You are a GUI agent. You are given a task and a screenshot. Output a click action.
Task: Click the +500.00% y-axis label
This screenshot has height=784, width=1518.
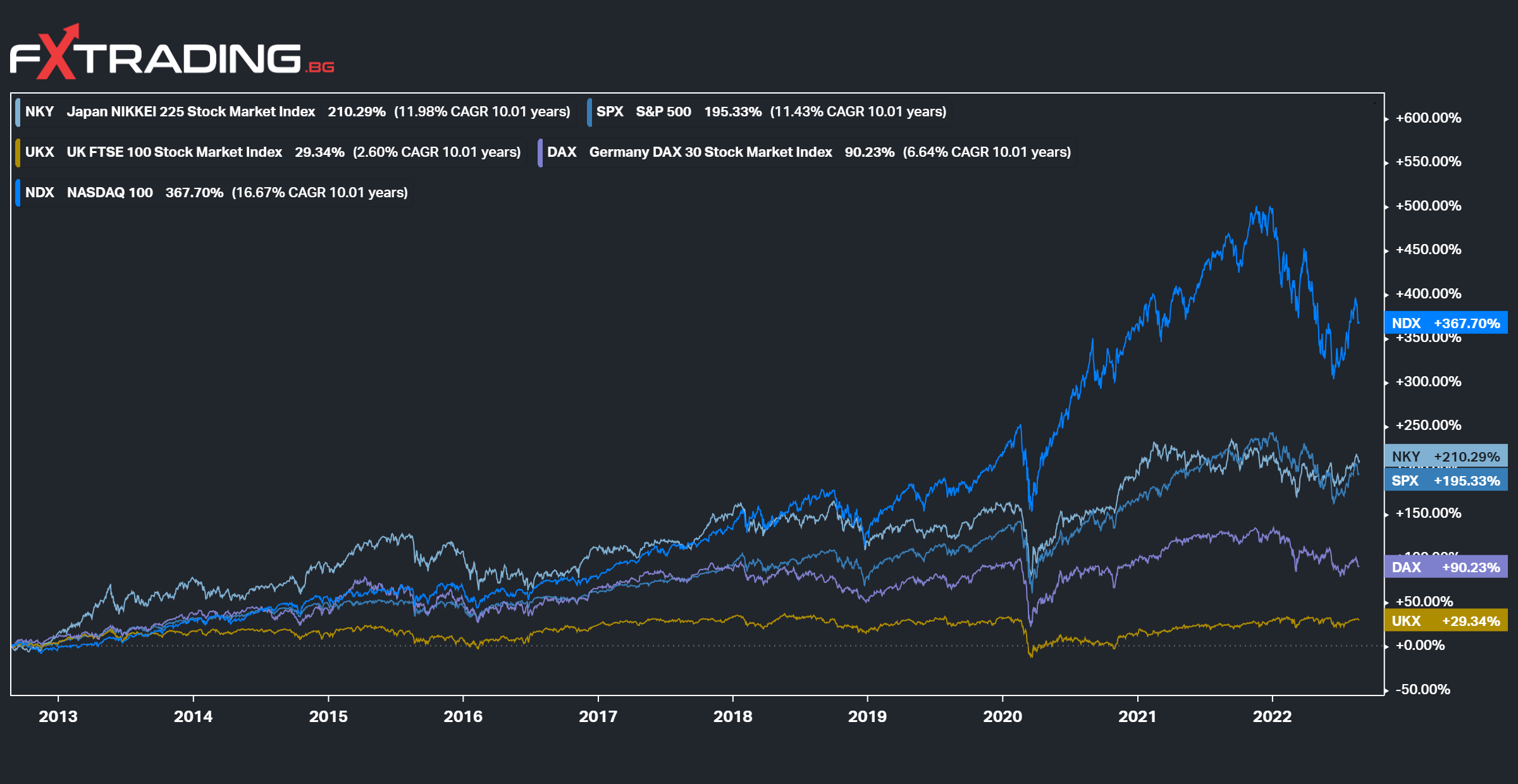point(1429,206)
